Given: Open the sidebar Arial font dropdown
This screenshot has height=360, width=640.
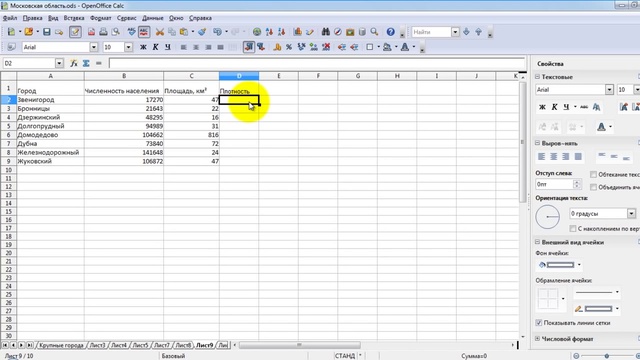Looking at the screenshot, I should click(x=609, y=90).
